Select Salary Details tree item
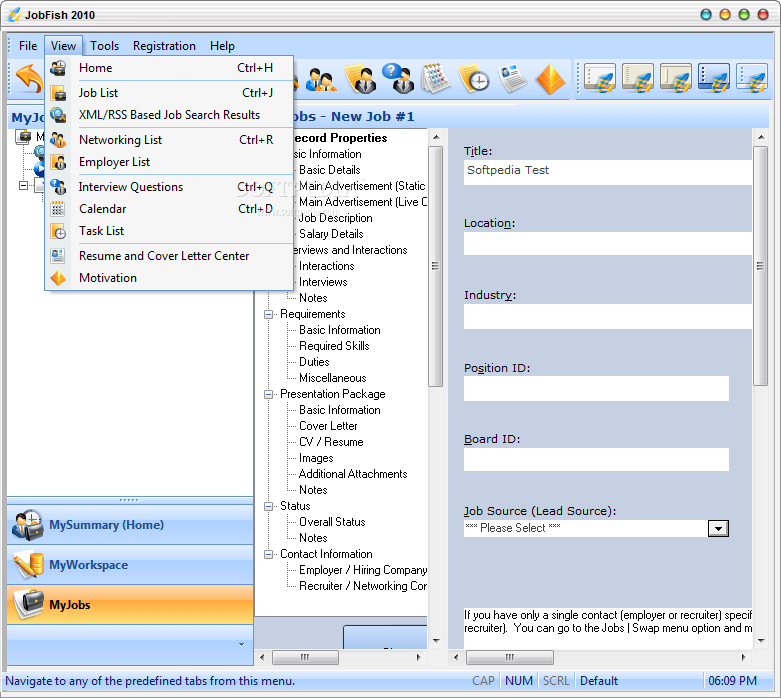 pyautogui.click(x=331, y=234)
